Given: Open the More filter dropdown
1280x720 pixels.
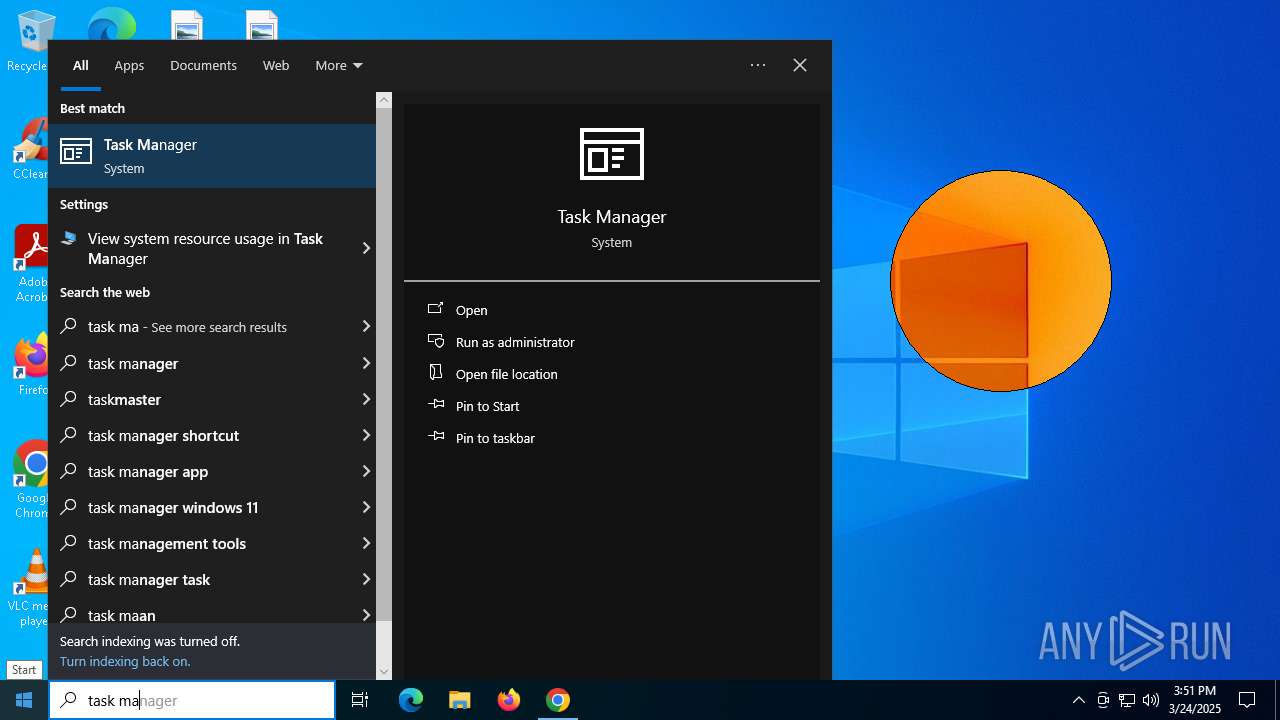Looking at the screenshot, I should (339, 65).
